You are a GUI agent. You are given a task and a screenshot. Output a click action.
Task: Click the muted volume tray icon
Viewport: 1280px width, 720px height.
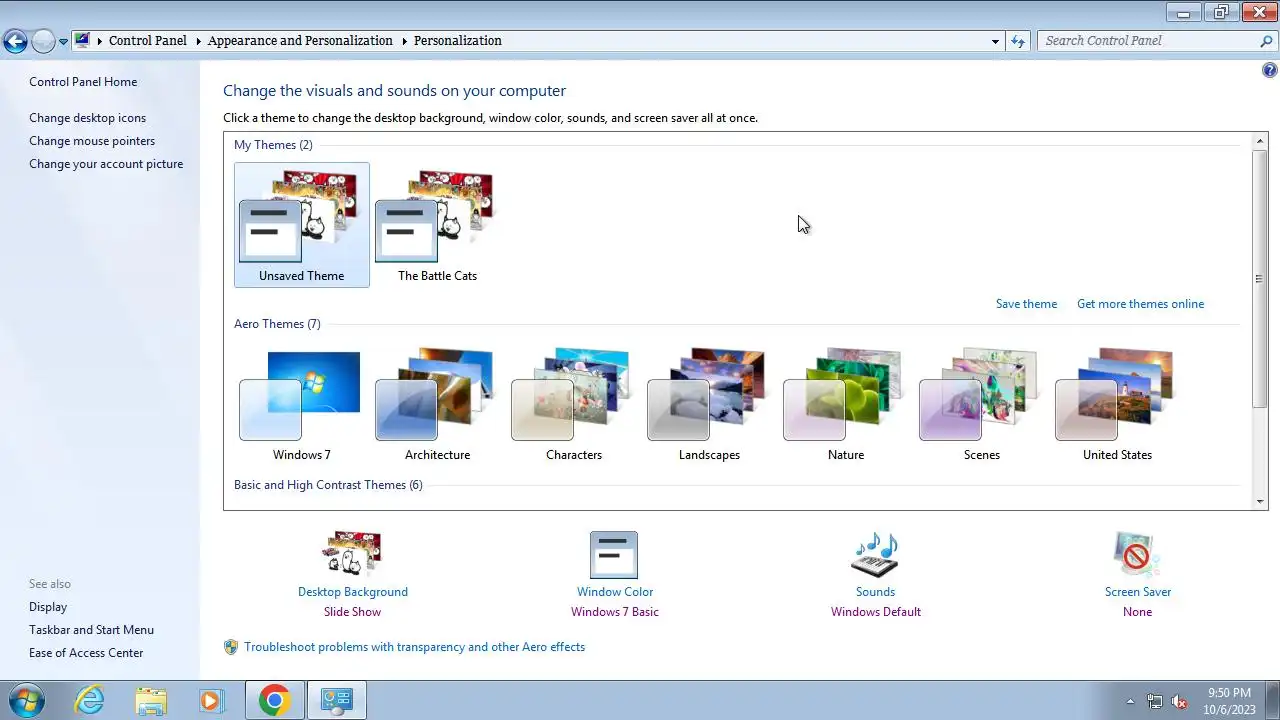point(1179,701)
